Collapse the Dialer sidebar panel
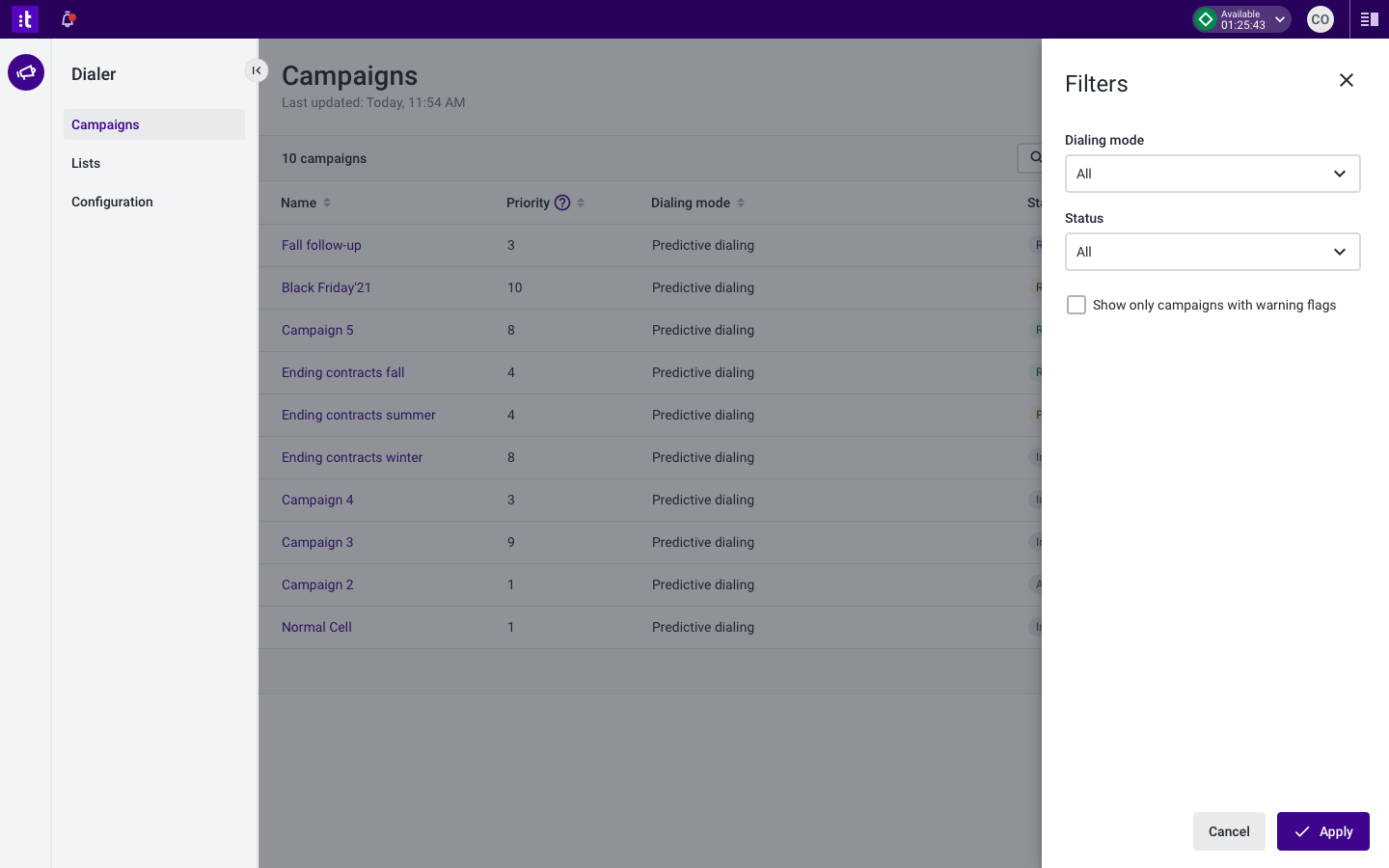Screen dimensions: 1389x868 pyautogui.click(x=257, y=70)
